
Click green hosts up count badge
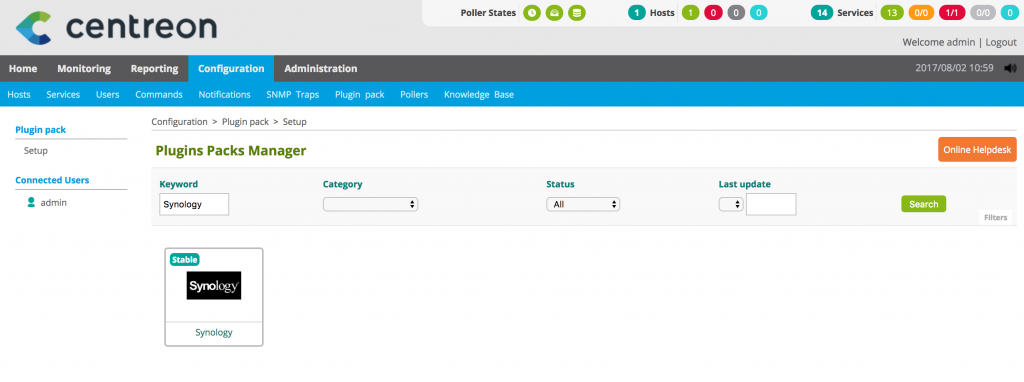[x=690, y=13]
